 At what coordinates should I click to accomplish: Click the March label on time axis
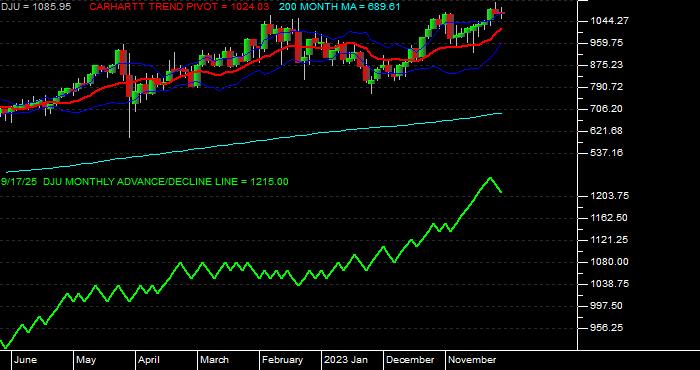point(214,360)
